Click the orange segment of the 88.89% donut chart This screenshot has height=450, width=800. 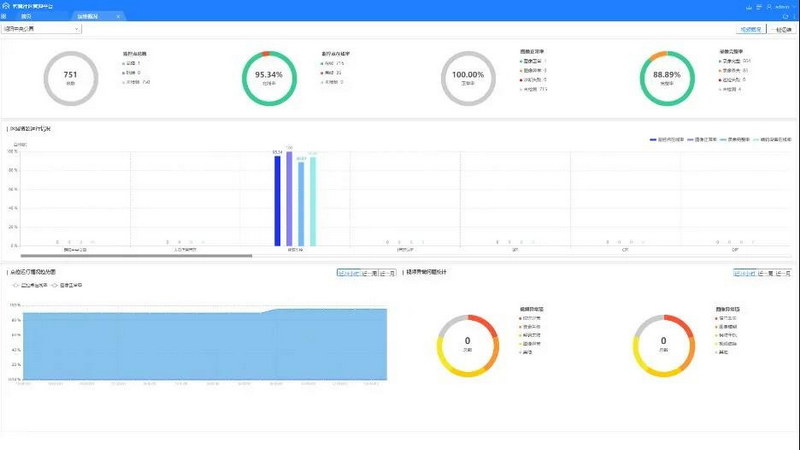coord(654,56)
